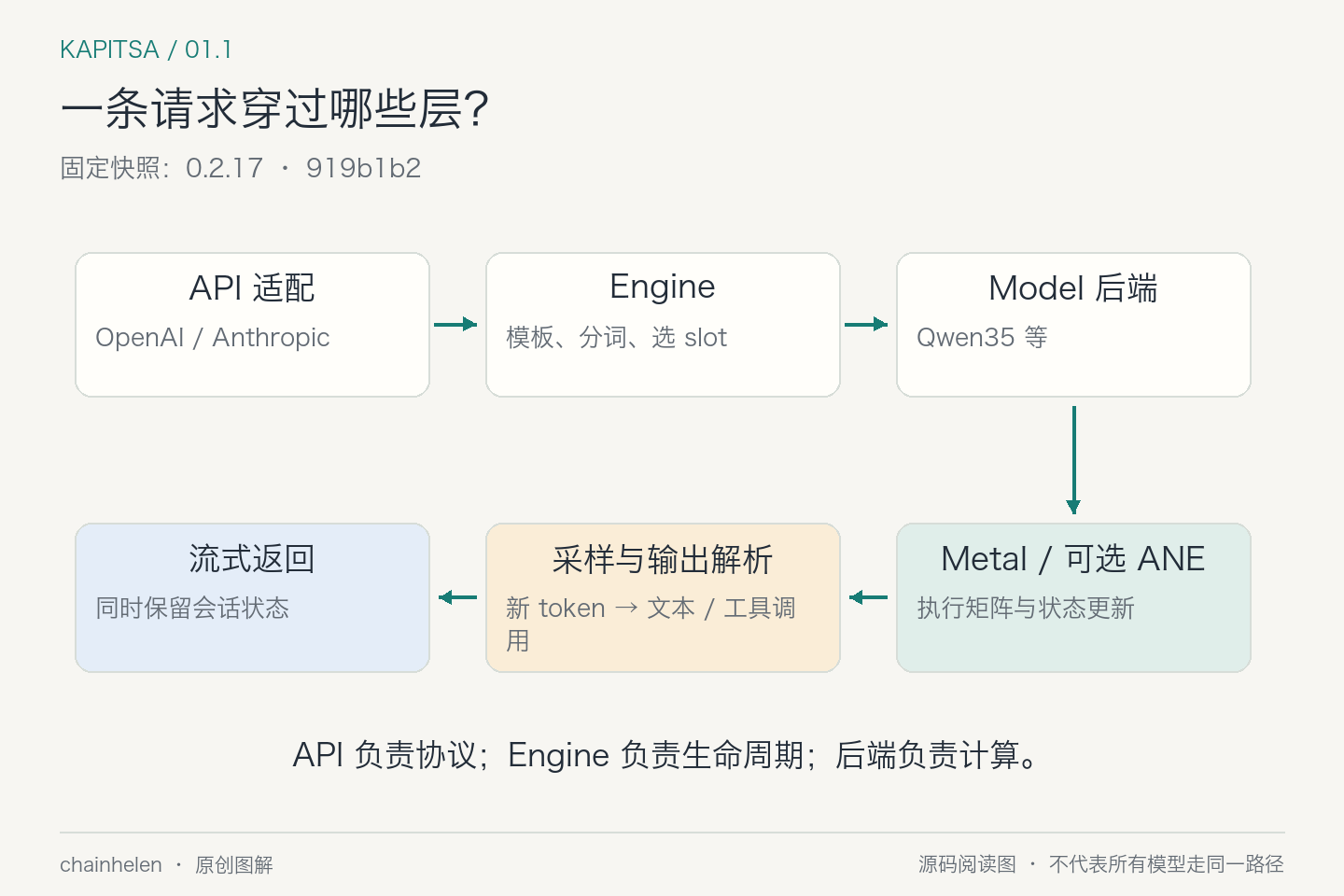Click the "Model 后端" box title
The image size is (1344, 896).
pos(1073,287)
